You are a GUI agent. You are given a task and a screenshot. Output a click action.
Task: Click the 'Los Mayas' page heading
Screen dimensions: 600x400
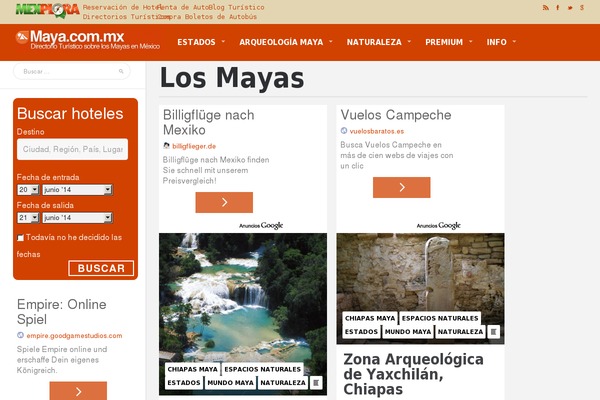tap(232, 78)
